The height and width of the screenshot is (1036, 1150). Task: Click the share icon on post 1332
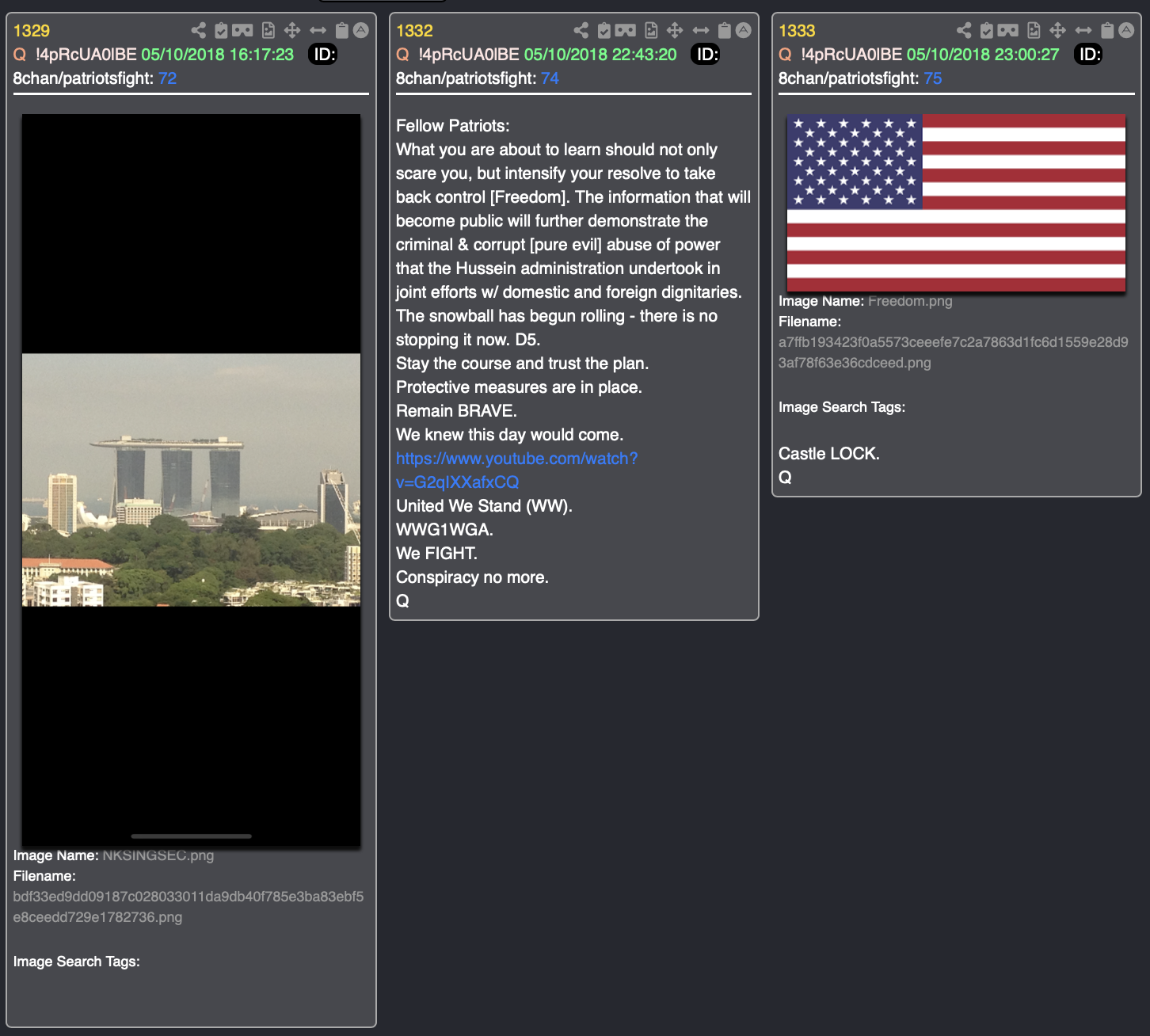click(x=581, y=30)
